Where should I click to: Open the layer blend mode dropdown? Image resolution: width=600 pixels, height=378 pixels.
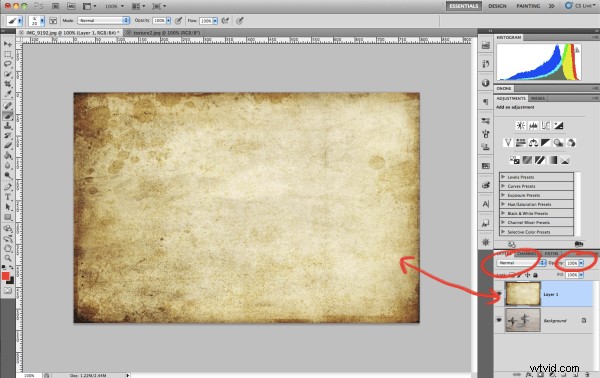click(521, 263)
